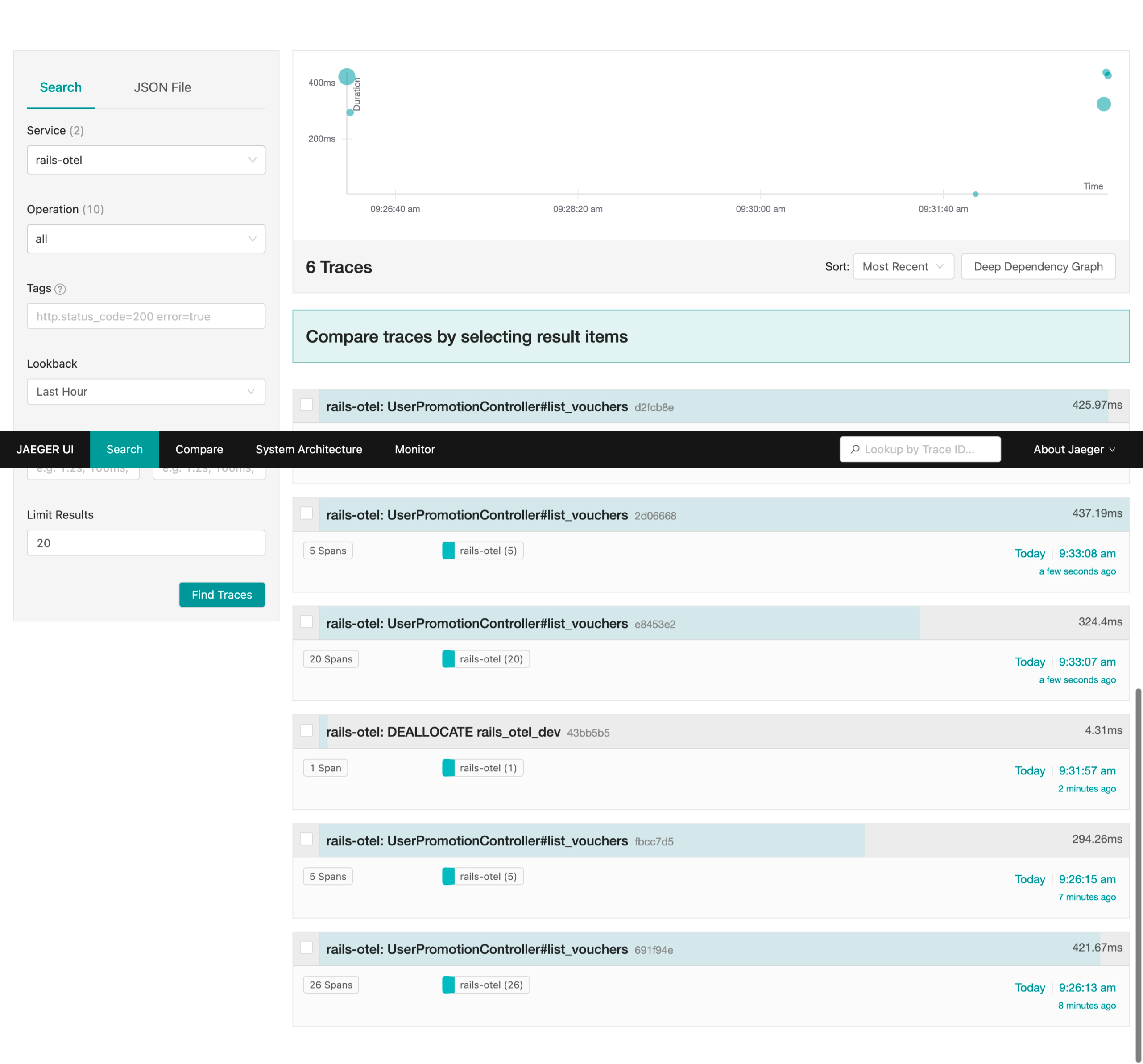Viewport: 1143px width, 1064px height.
Task: Open the Sort Most Recent dropdown
Action: [x=903, y=267]
